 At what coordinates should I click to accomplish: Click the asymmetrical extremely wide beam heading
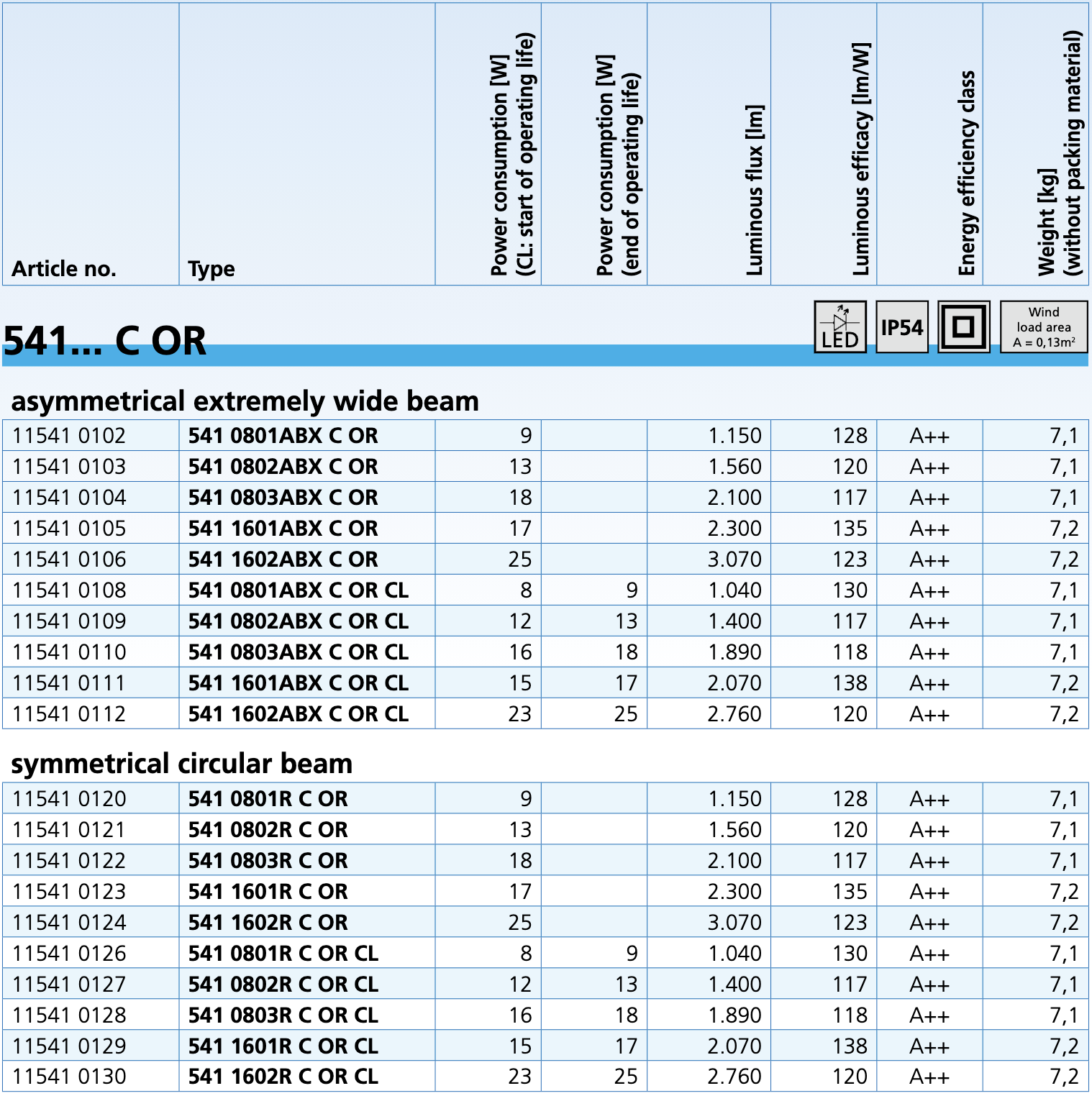point(245,401)
